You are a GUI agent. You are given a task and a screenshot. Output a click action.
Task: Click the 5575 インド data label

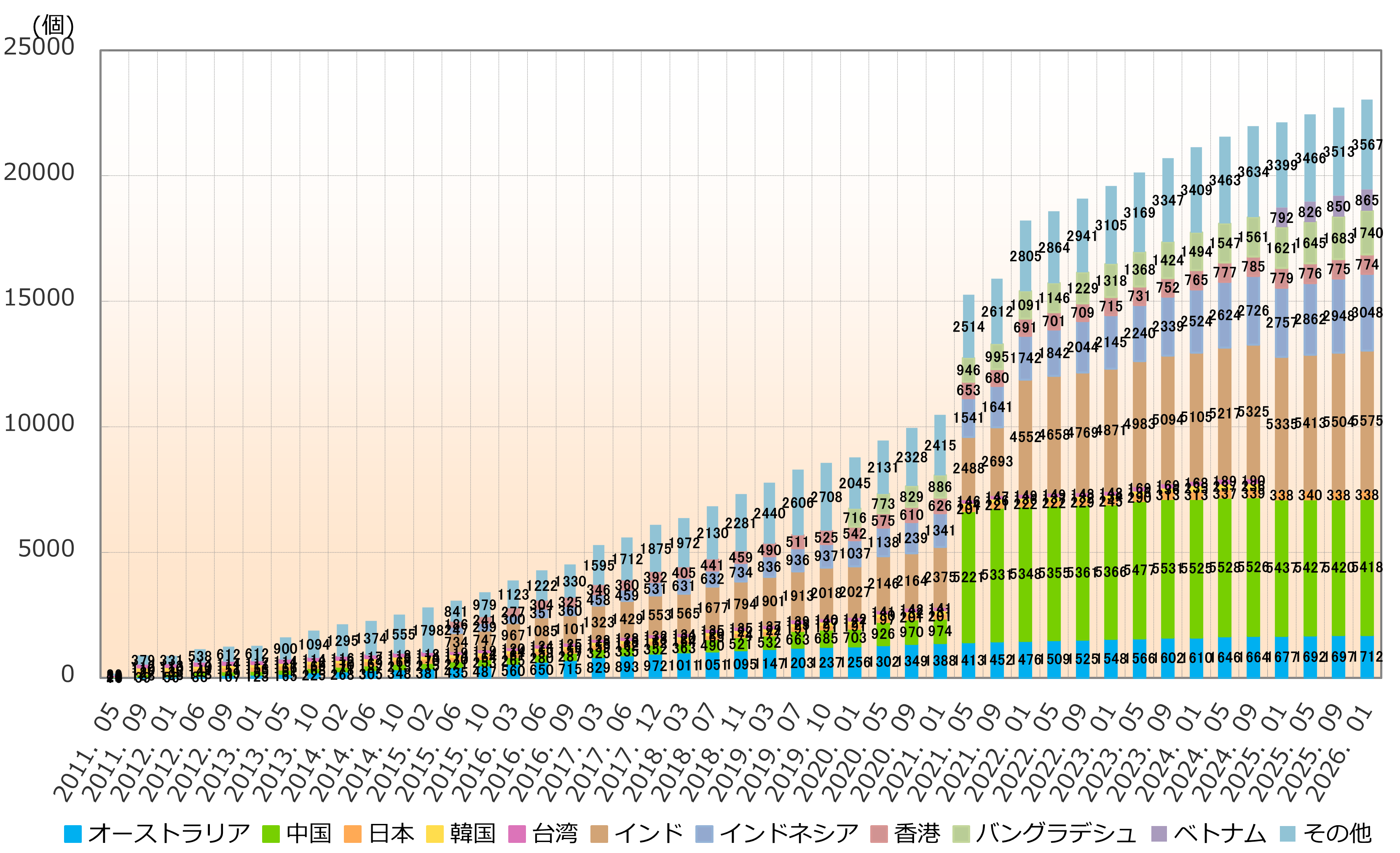pyautogui.click(x=1367, y=421)
